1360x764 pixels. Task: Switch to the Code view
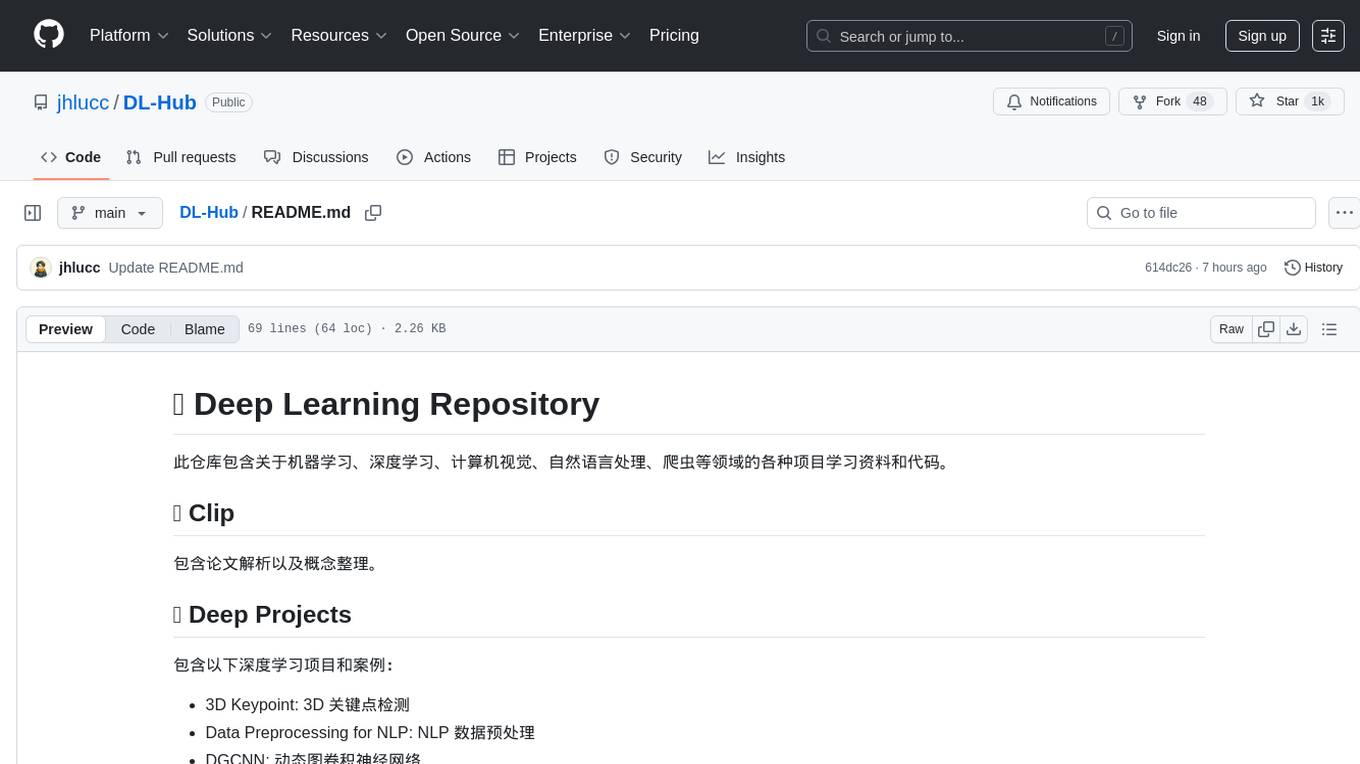tap(138, 329)
